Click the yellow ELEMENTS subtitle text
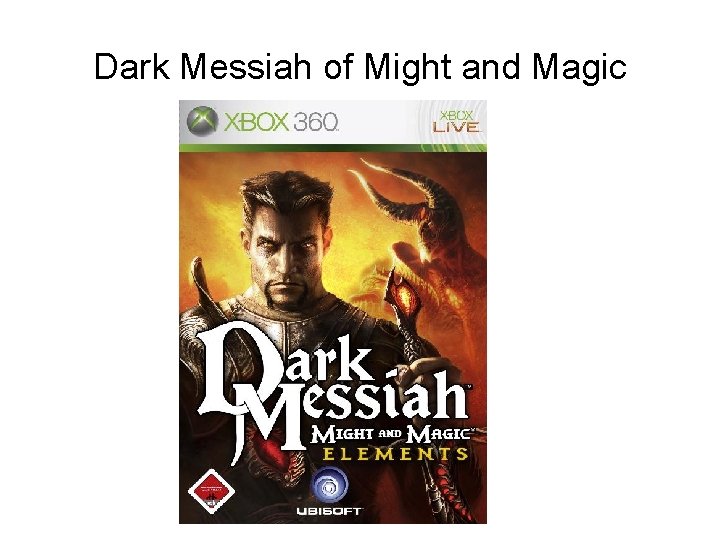The width and height of the screenshot is (720, 540). coord(395,455)
